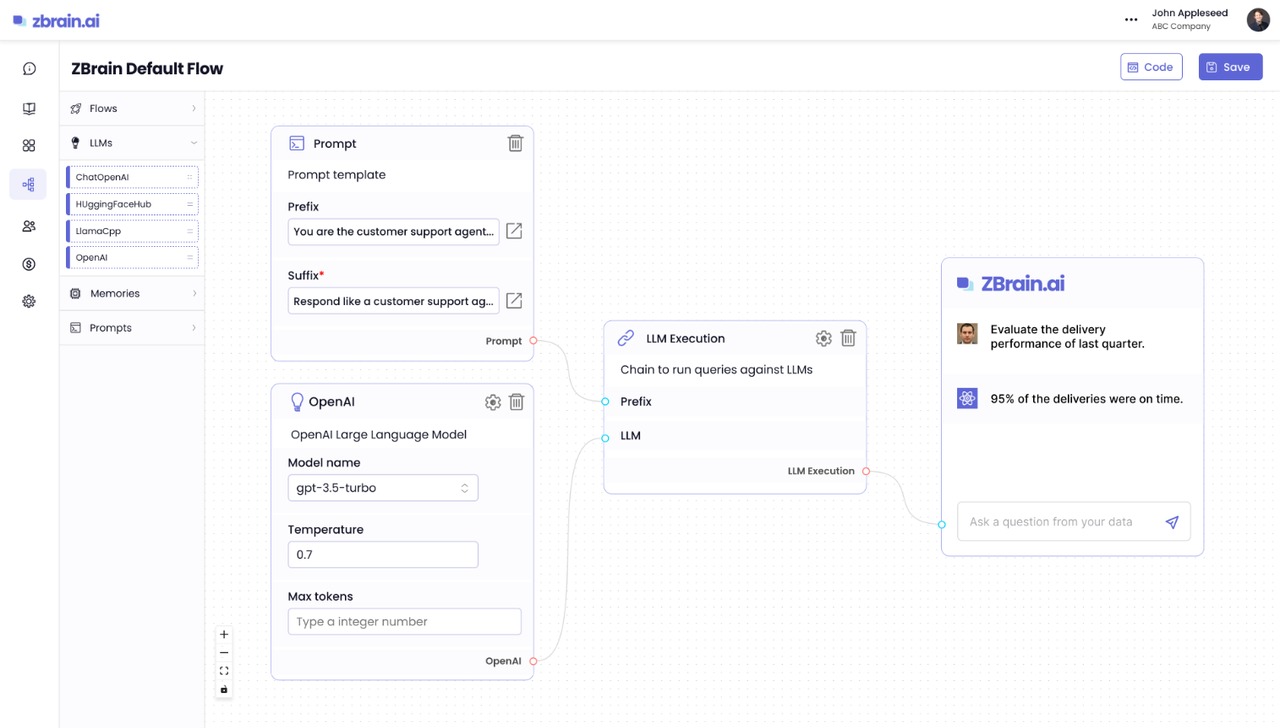The image size is (1280, 728).
Task: Click the LLM input connector on LLM Execution
Action: tap(605, 438)
